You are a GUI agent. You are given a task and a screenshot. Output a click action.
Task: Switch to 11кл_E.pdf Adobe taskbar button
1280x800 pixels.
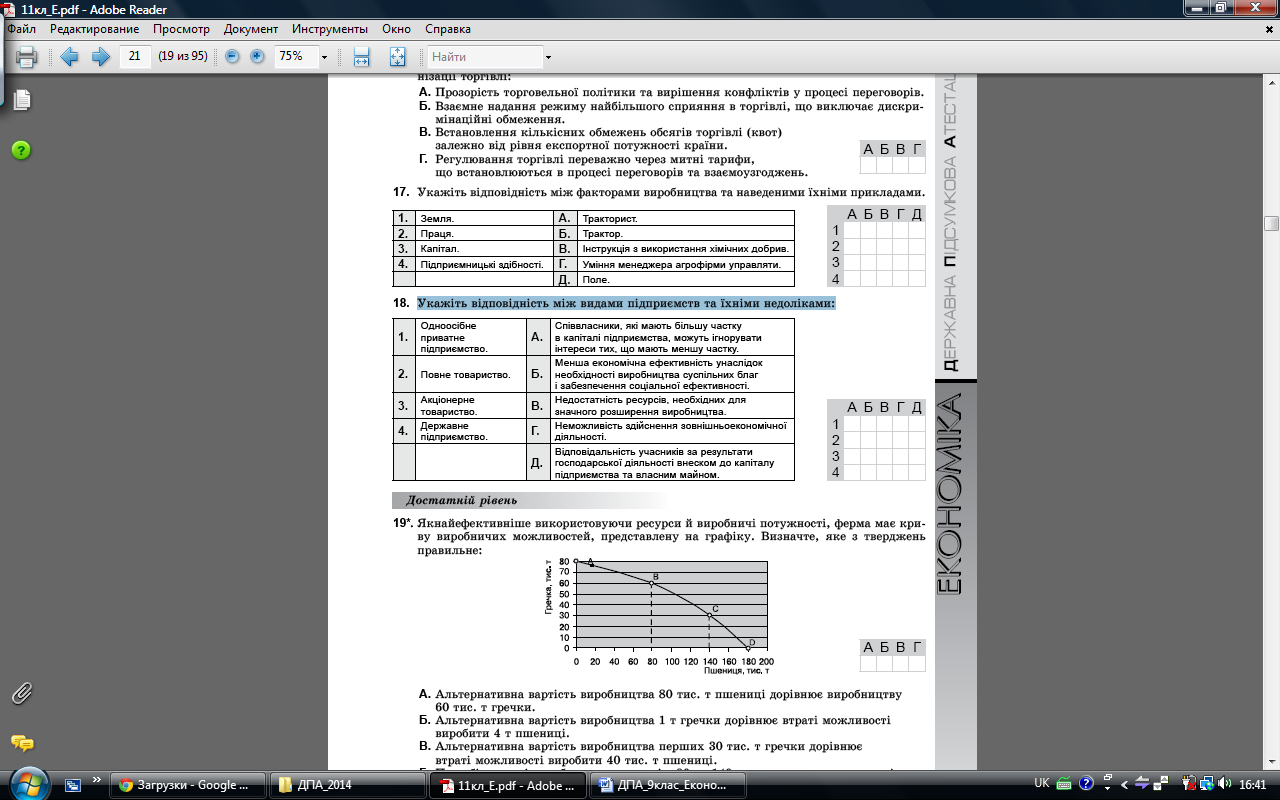pyautogui.click(x=506, y=785)
